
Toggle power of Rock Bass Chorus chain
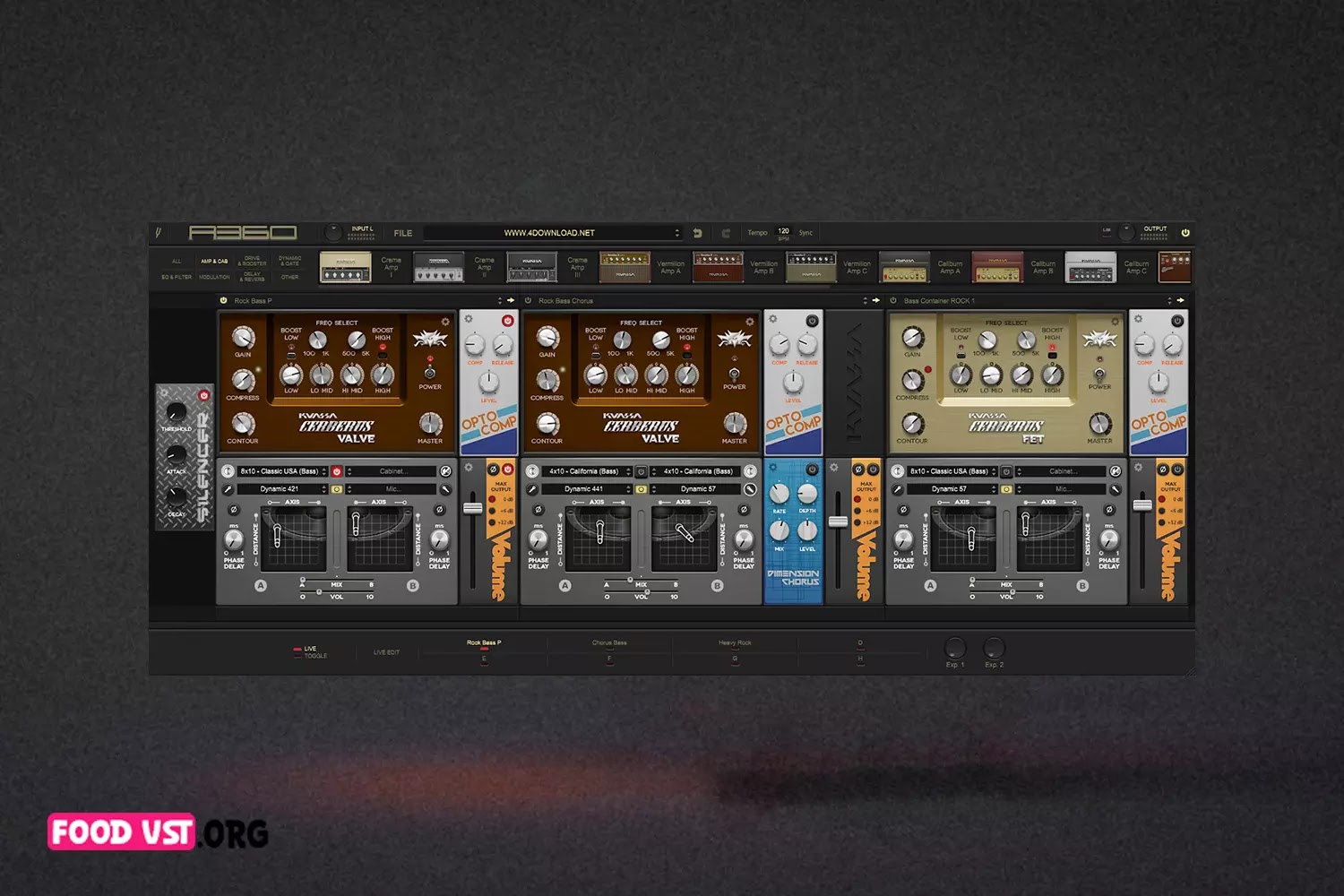click(528, 301)
